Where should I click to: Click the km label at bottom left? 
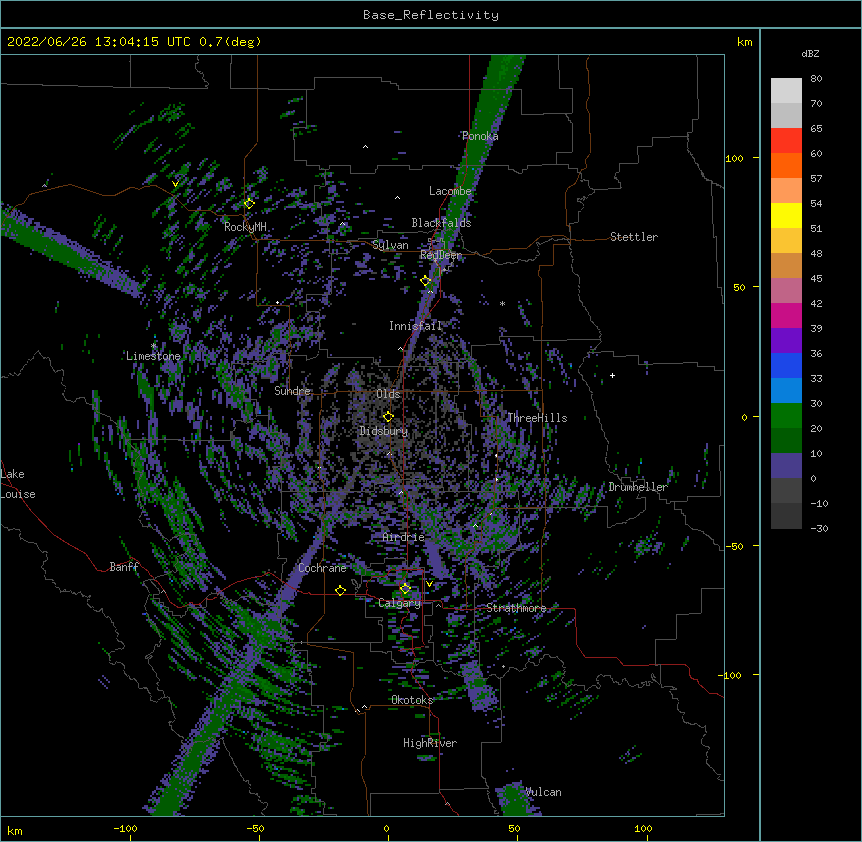coord(15,830)
